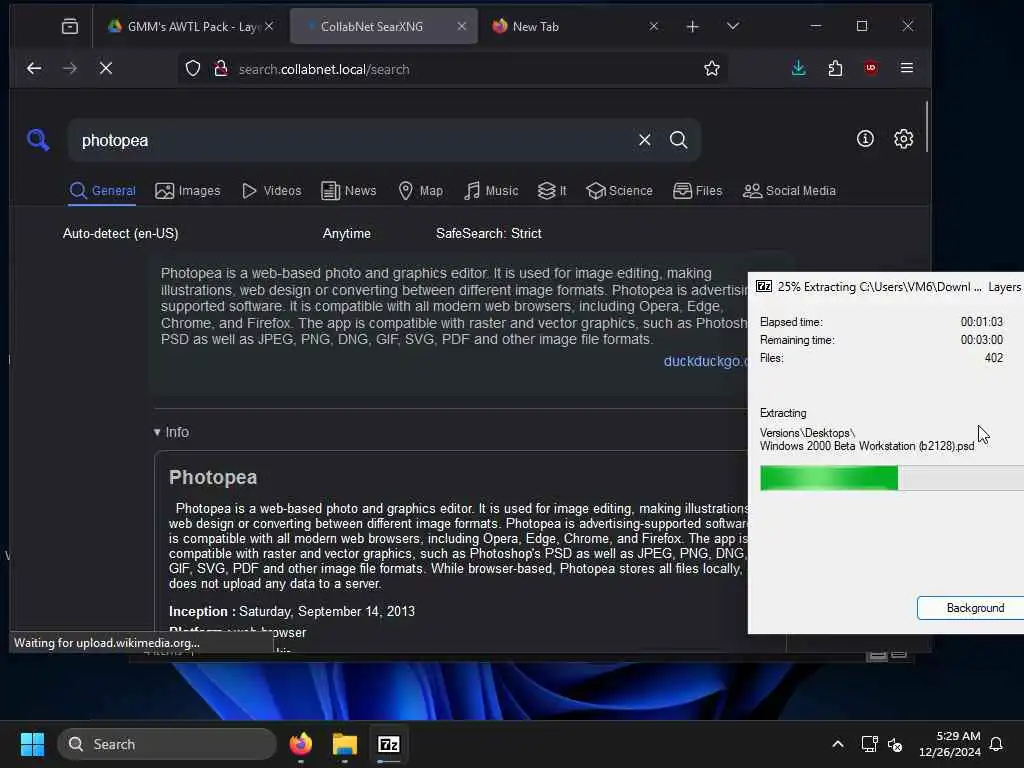Screen dimensions: 1024x768
Task: Open File Explorer from the taskbar
Action: coord(344,744)
